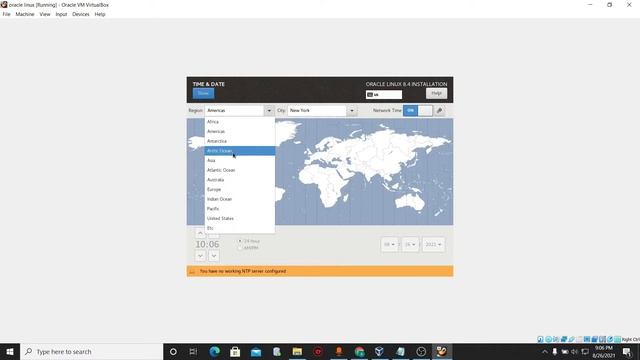Click the Done button in Time & Date
This screenshot has width=640, height=360.
tap(203, 93)
